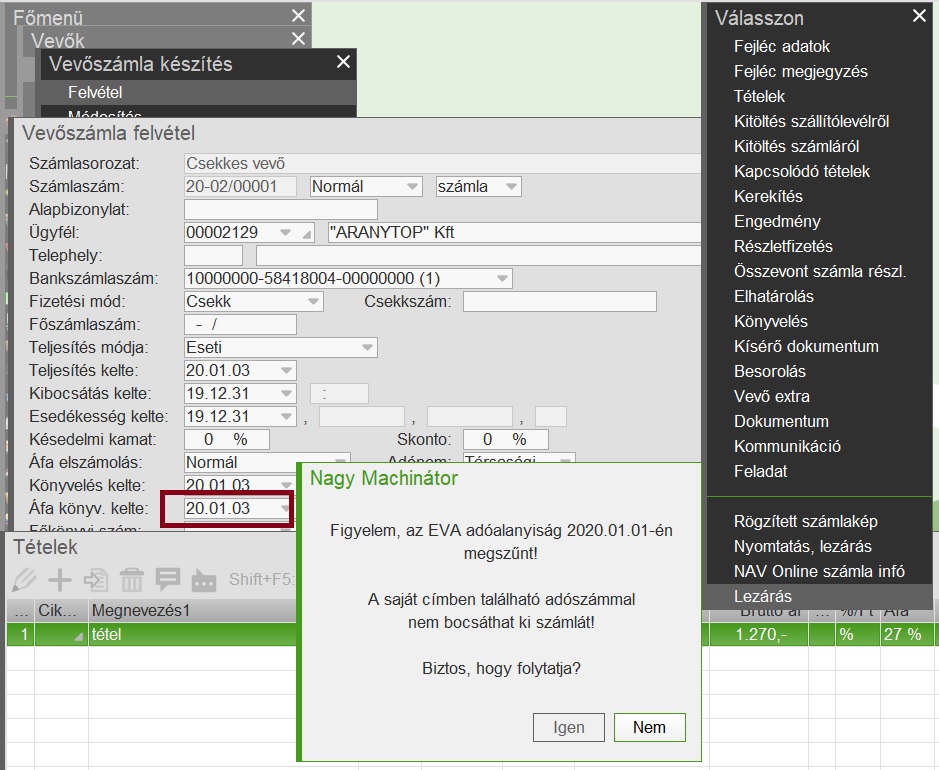Open Dokumentum menu item

[x=782, y=422]
